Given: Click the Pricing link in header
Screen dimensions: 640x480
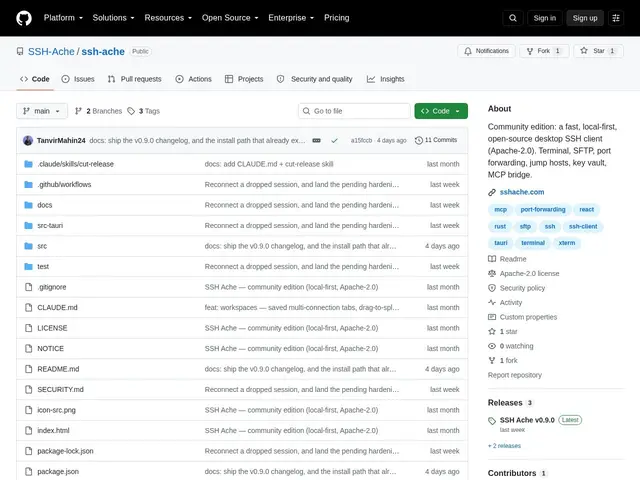Looking at the screenshot, I should tap(337, 18).
